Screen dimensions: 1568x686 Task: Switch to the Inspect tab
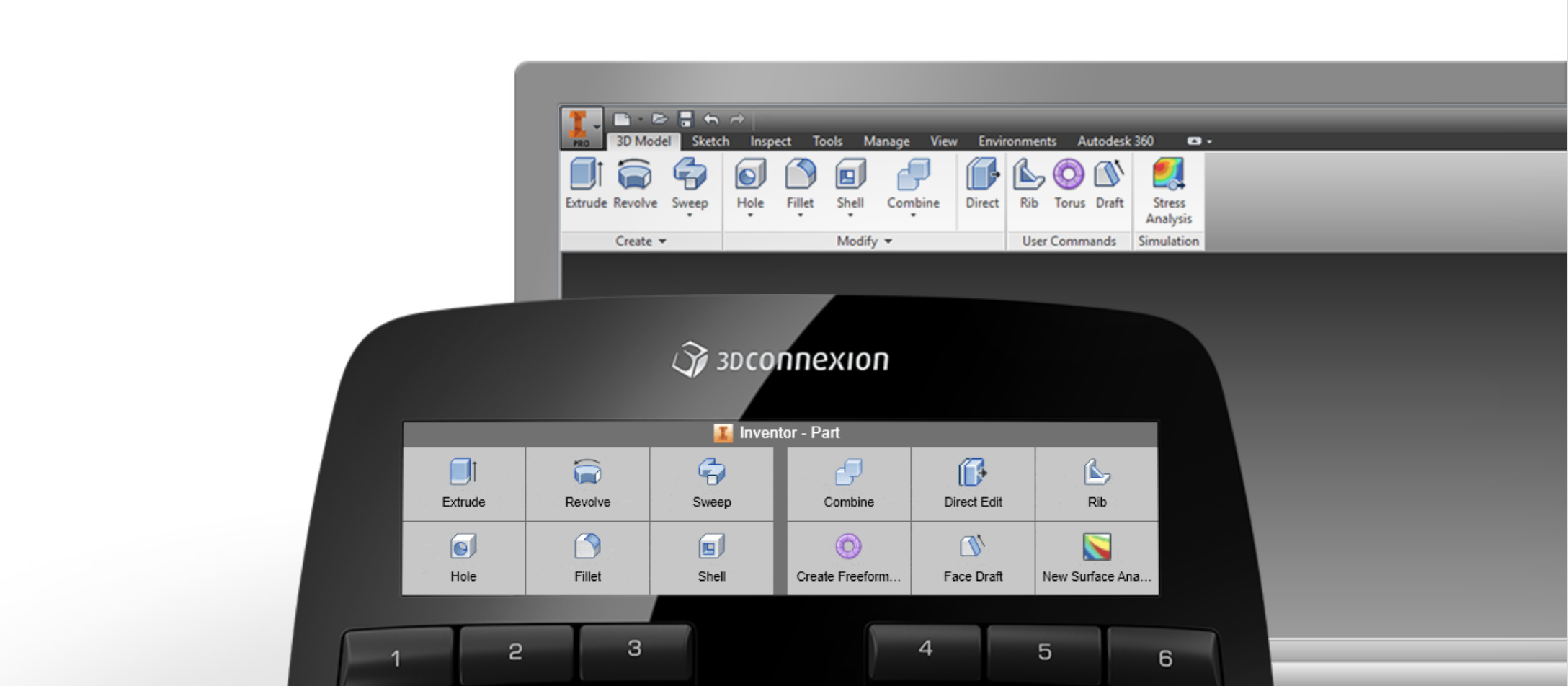point(770,141)
